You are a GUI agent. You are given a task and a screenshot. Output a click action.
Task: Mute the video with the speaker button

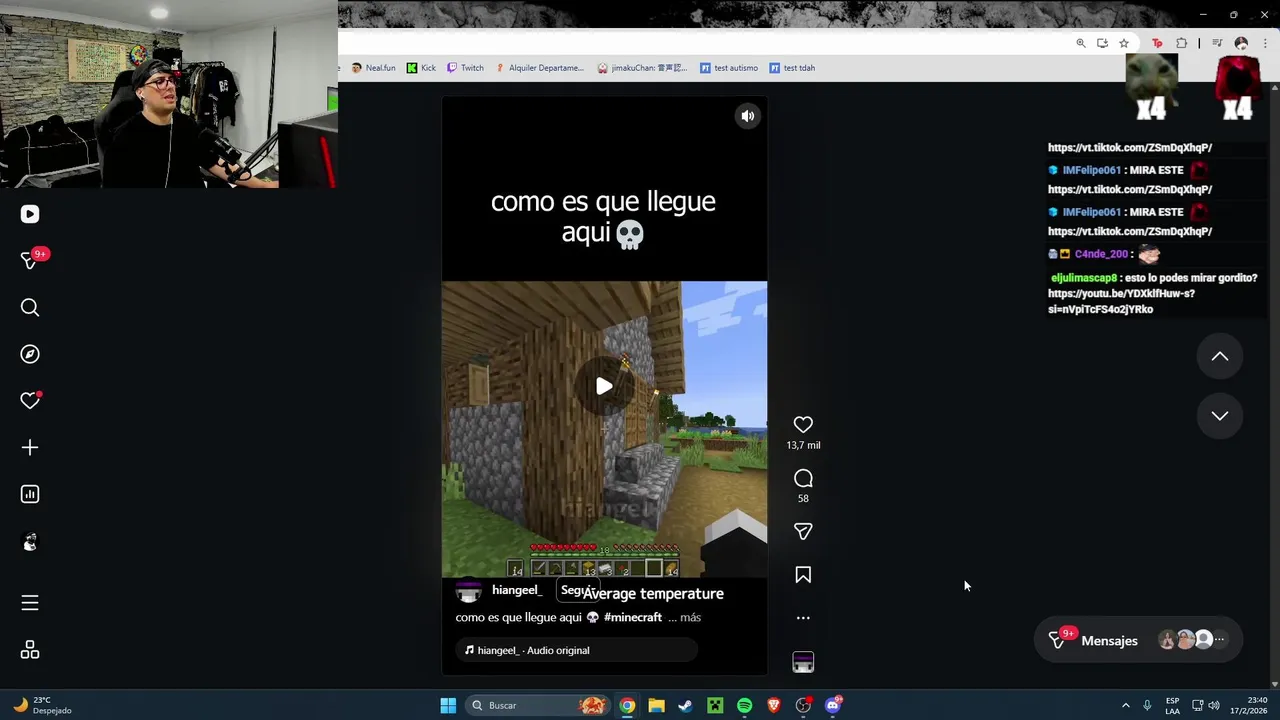pos(747,116)
